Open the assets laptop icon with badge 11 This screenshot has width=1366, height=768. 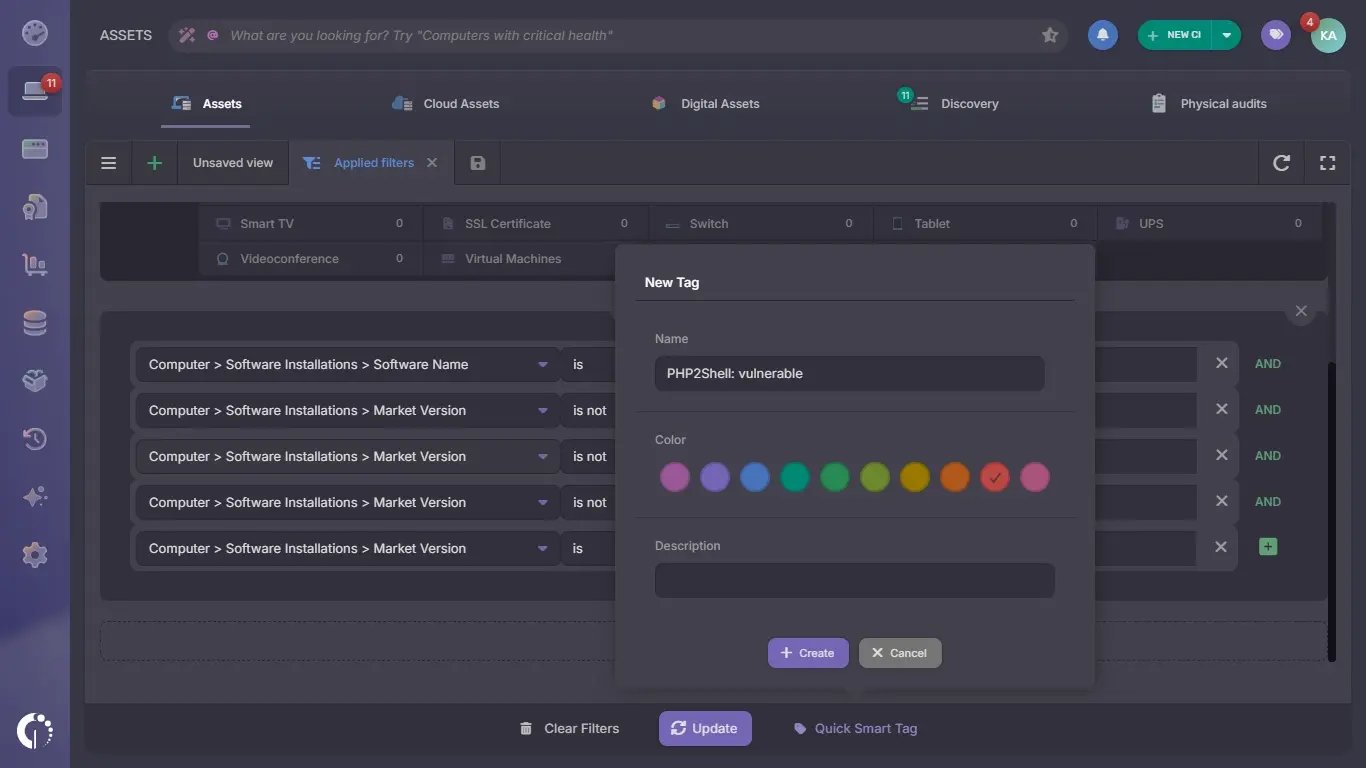coord(35,91)
